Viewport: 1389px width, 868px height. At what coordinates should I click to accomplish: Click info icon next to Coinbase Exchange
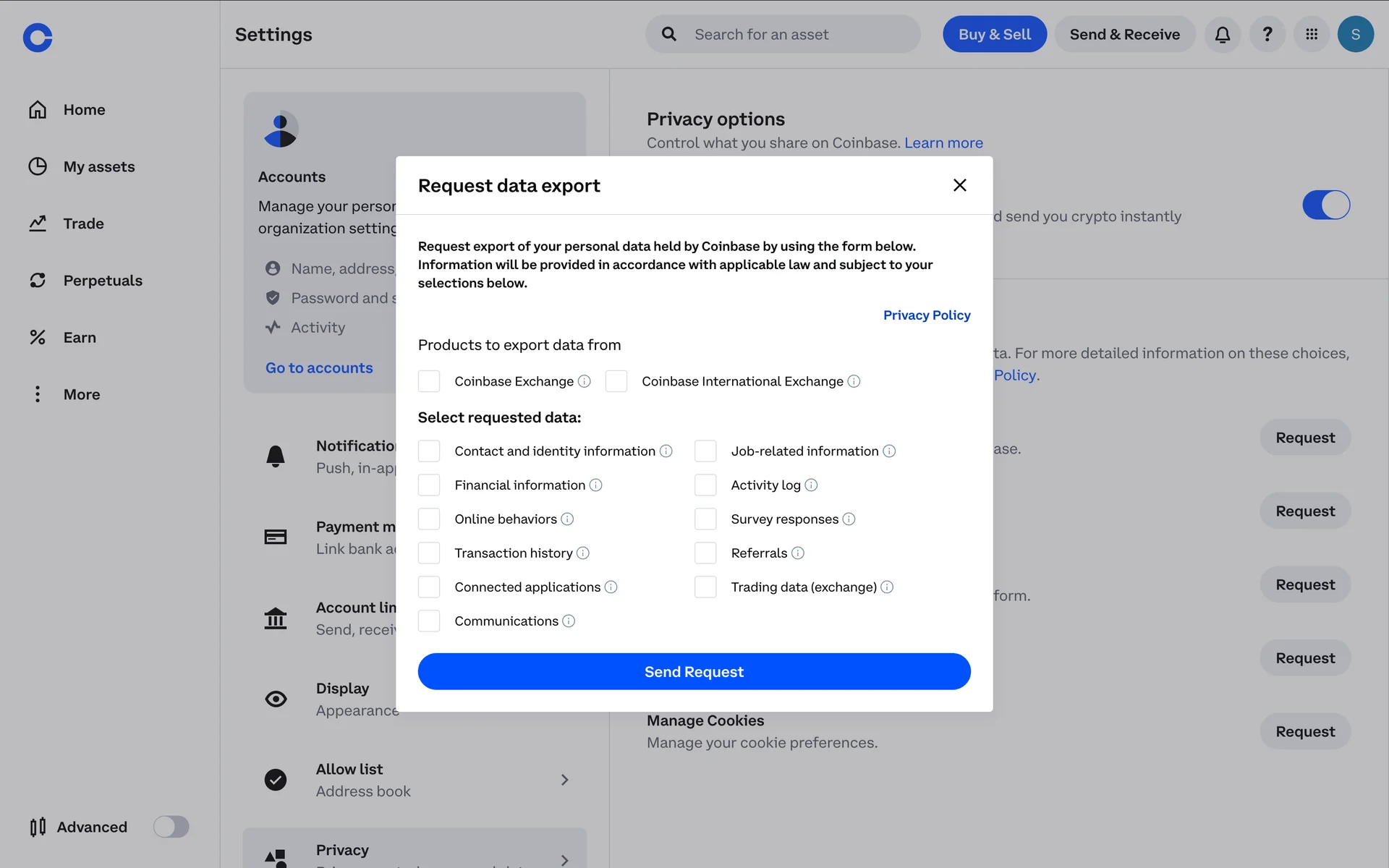click(585, 381)
